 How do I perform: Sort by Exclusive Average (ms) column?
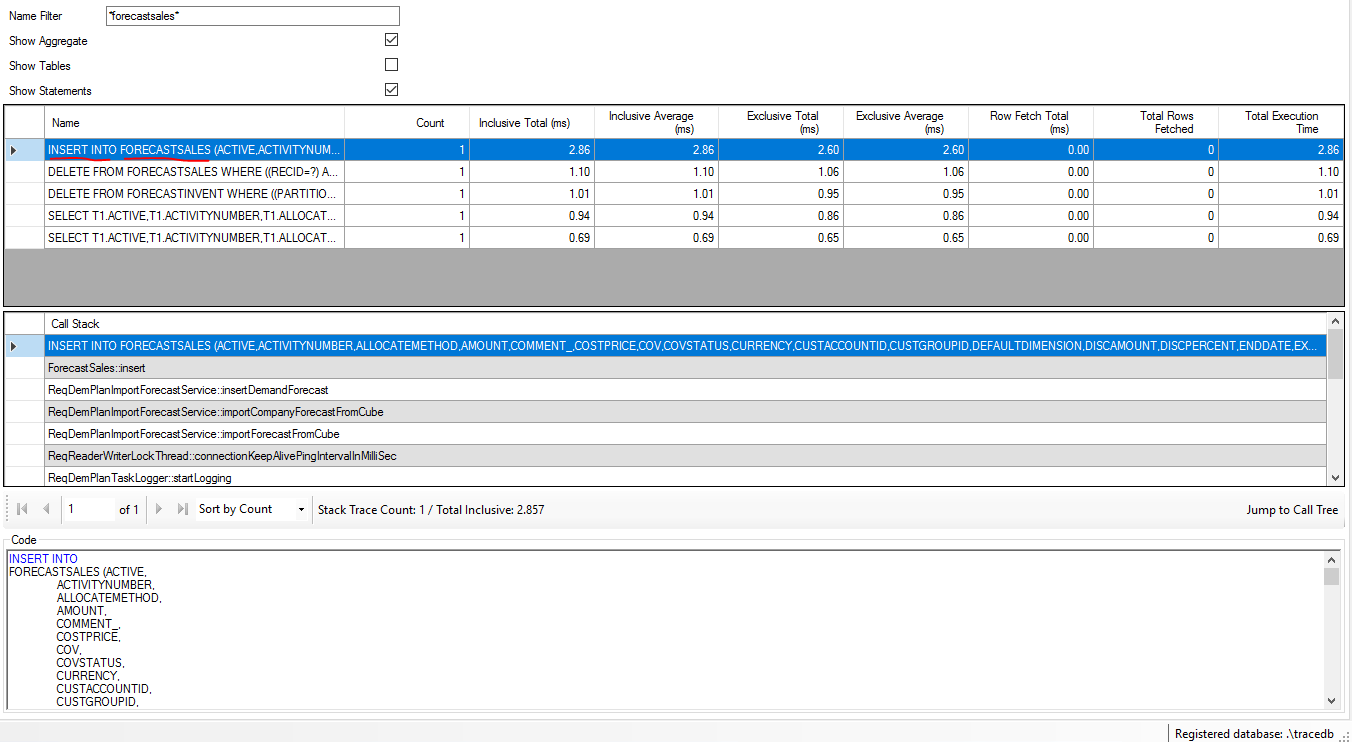coord(906,123)
